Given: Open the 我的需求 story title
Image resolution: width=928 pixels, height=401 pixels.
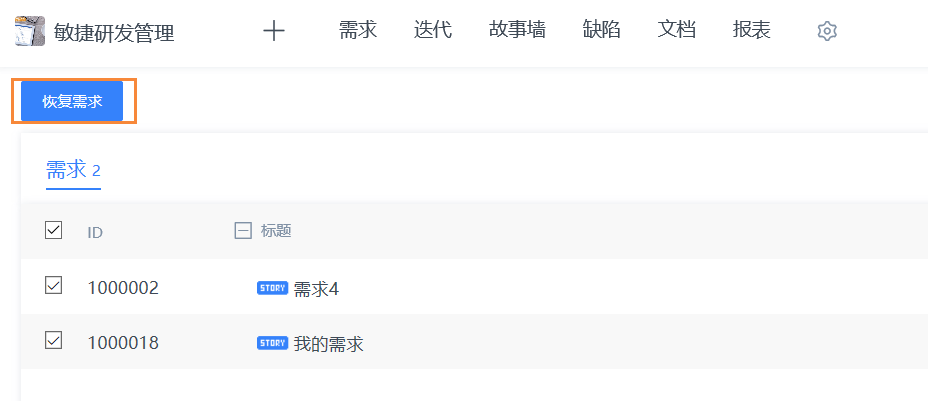Looking at the screenshot, I should [328, 344].
